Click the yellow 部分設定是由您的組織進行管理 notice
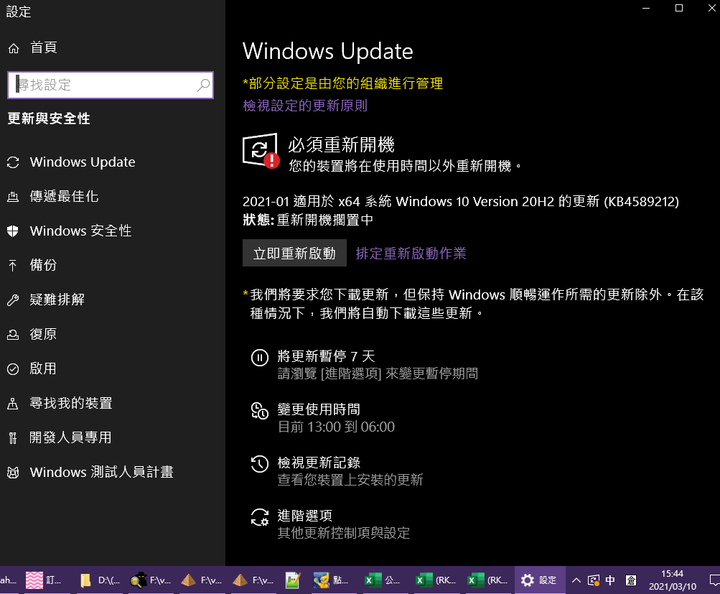 (x=343, y=84)
